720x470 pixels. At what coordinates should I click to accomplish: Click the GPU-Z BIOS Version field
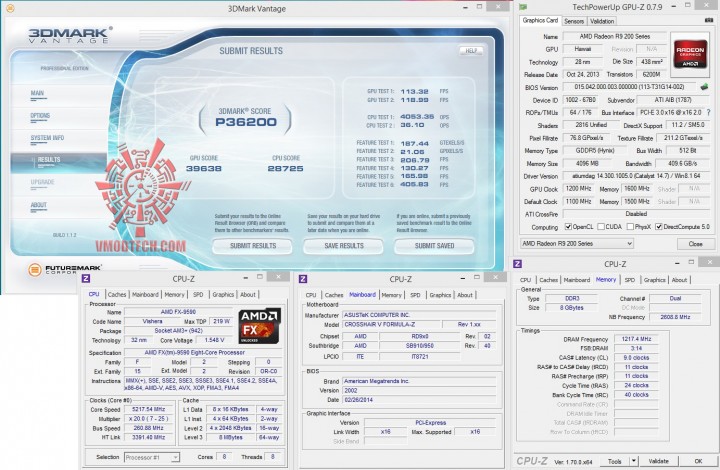pyautogui.click(x=630, y=87)
